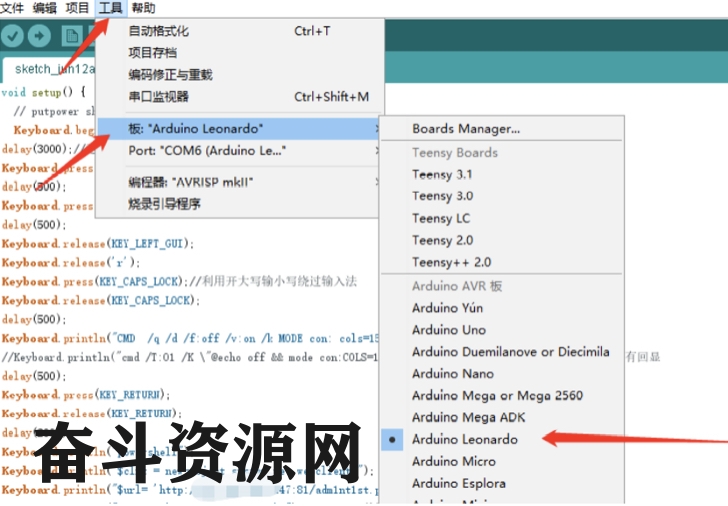Click the Keyboard.println("$url= 'http line
This screenshot has width=728, height=506.
pos(190,490)
